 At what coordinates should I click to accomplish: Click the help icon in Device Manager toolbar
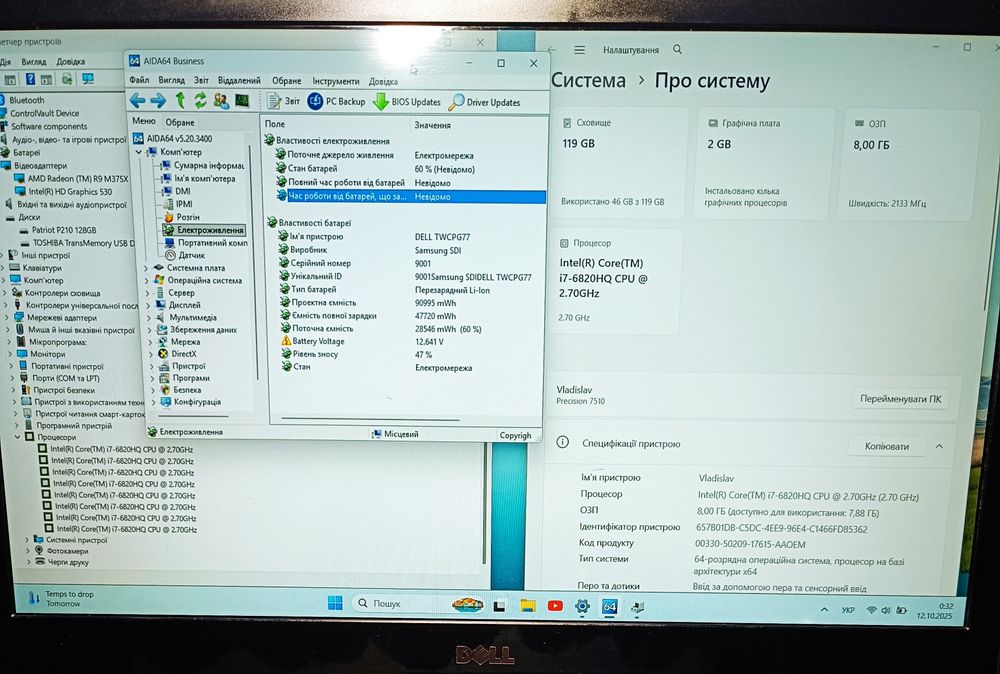[30, 79]
